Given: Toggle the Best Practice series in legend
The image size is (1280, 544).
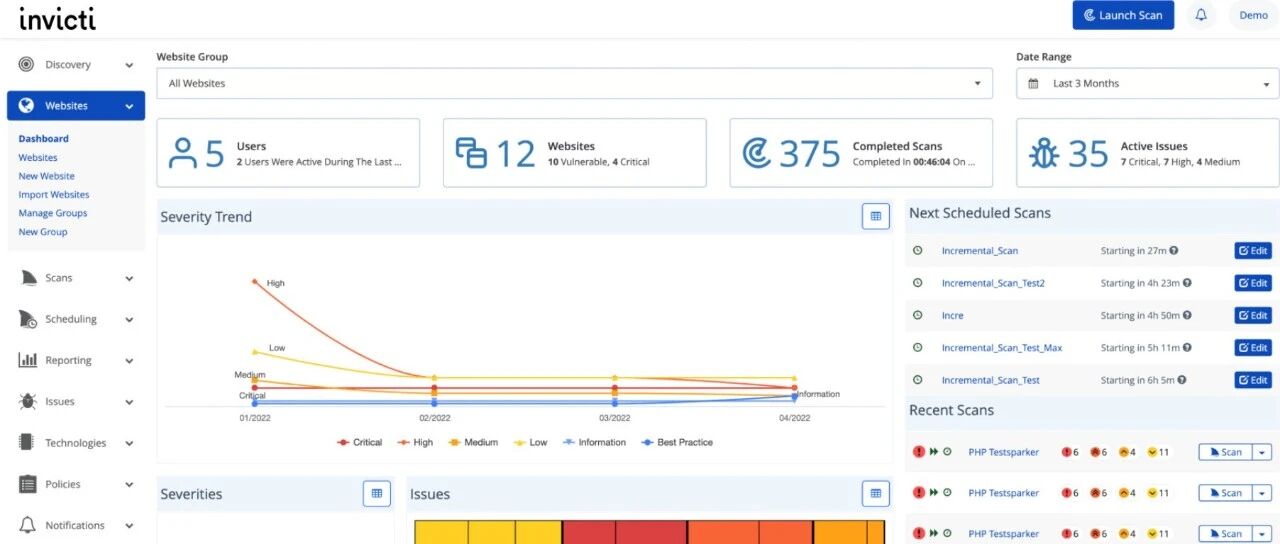Looking at the screenshot, I should pos(676,442).
